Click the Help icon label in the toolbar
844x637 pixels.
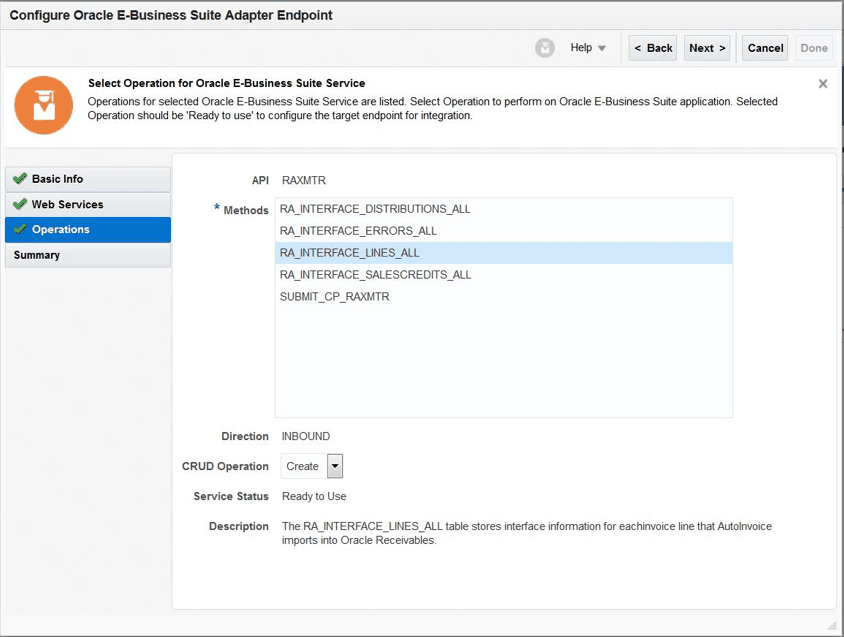[581, 47]
